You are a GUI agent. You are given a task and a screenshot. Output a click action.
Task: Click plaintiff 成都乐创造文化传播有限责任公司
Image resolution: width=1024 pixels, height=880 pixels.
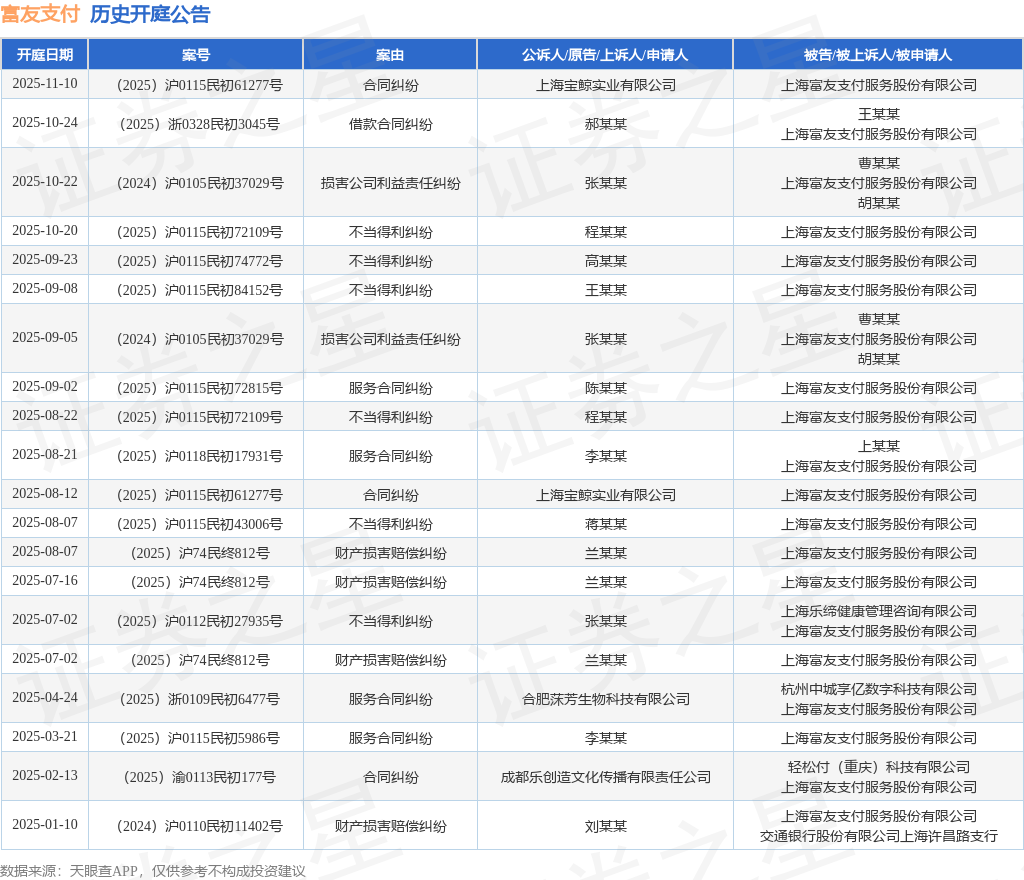tap(606, 777)
